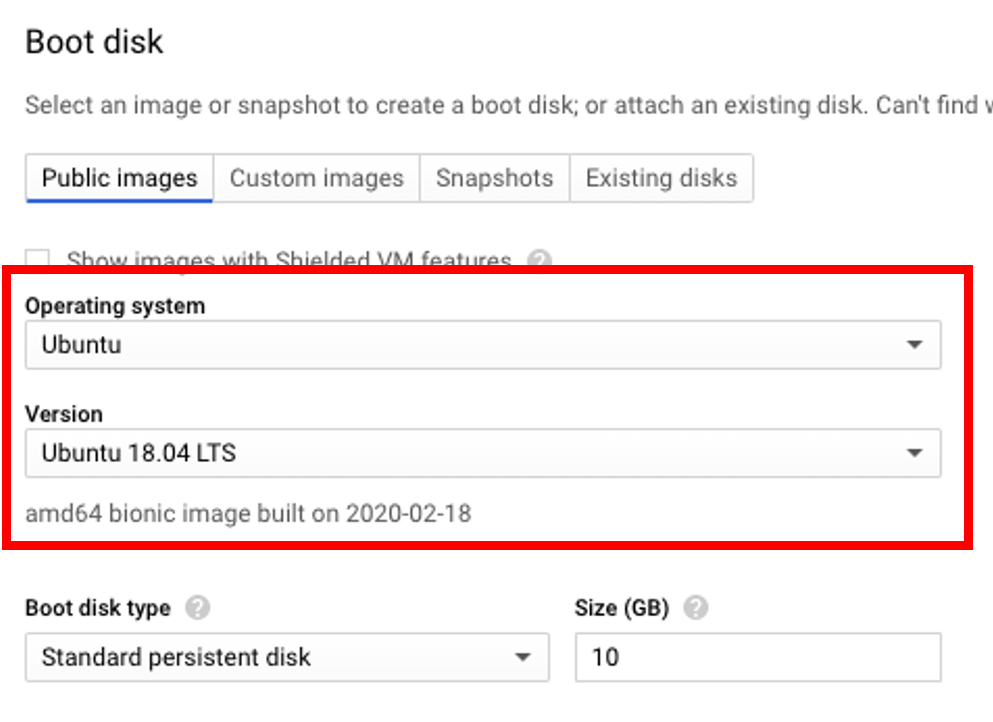Click the Size (GB) input field containing 10
The width and height of the screenshot is (993, 722).
[758, 657]
